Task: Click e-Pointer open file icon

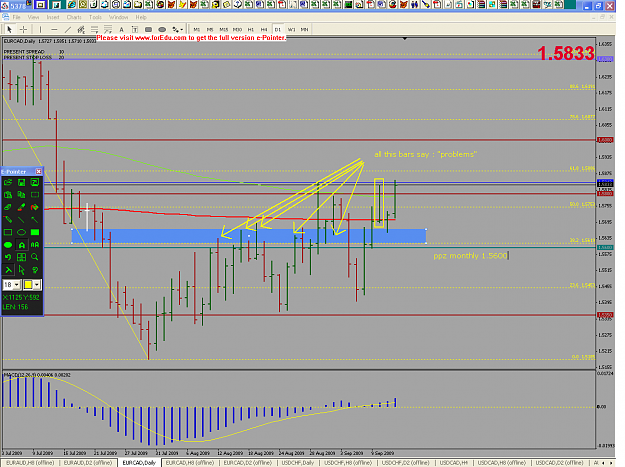Action: pos(8,182)
